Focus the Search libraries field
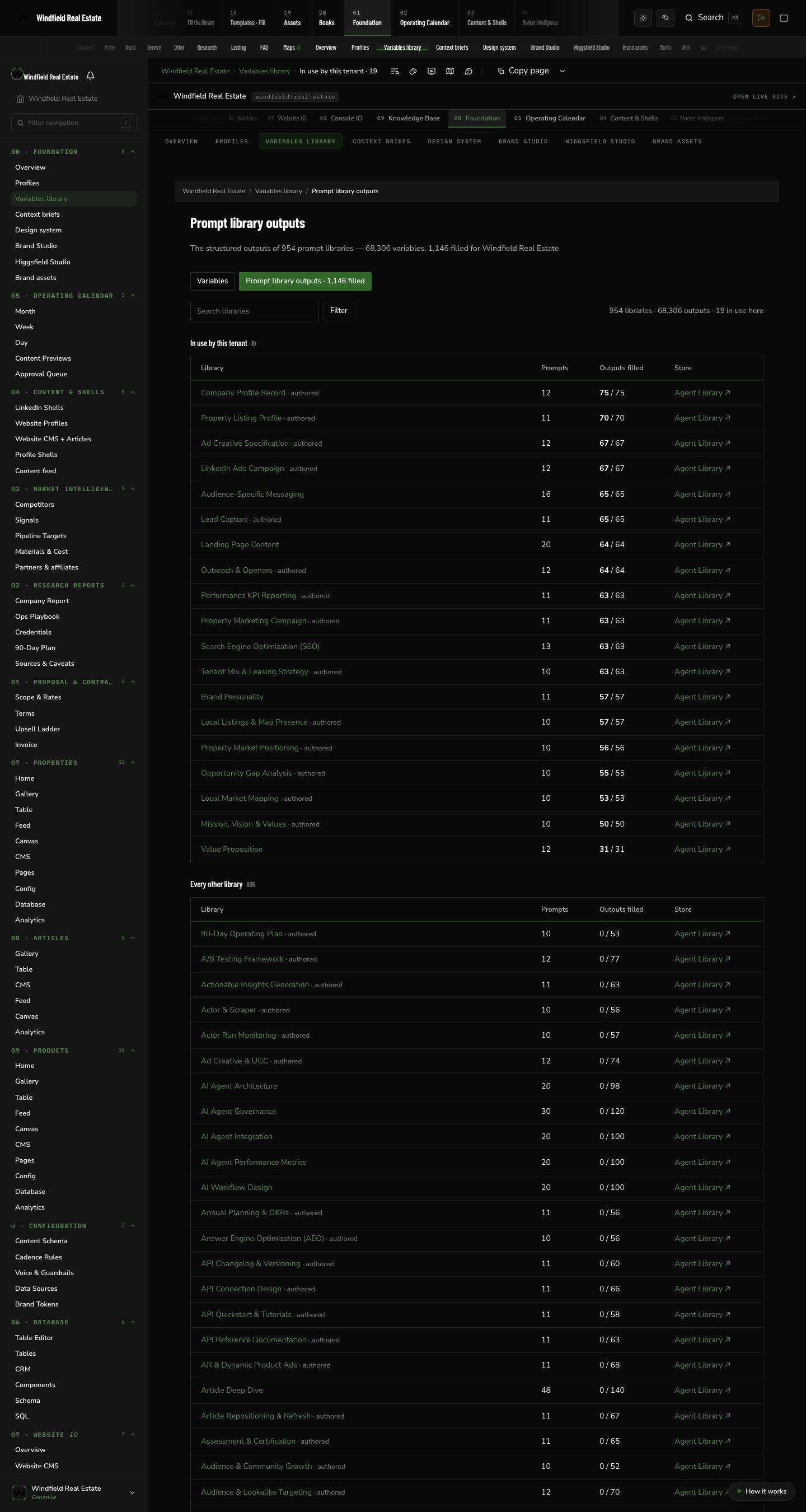The height and width of the screenshot is (1512, 806). point(255,311)
